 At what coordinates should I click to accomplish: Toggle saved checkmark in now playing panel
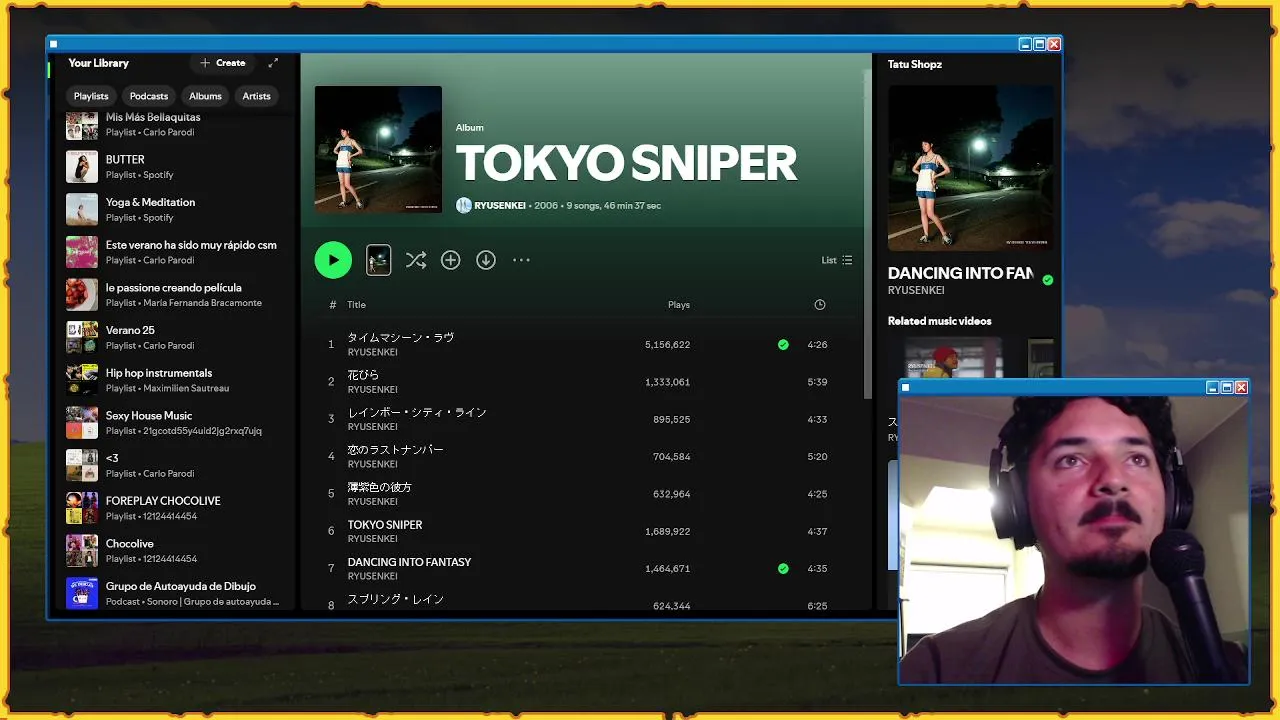[x=1048, y=280]
